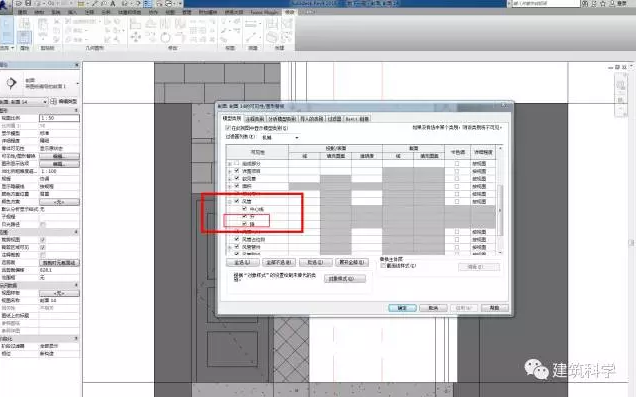Viewport: 636px width, 397px height.
Task: Uncheck the 风管 category visibility checkbox
Action: [237, 201]
